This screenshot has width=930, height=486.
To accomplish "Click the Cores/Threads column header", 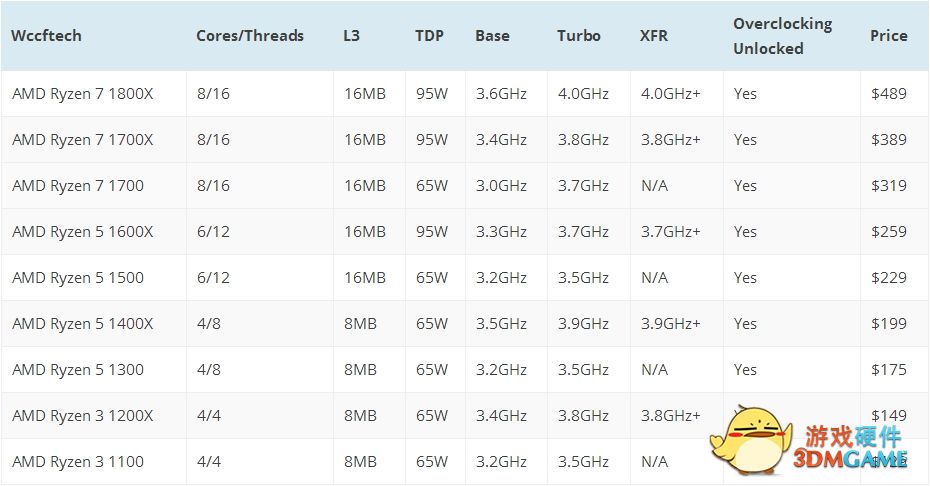I will click(250, 36).
